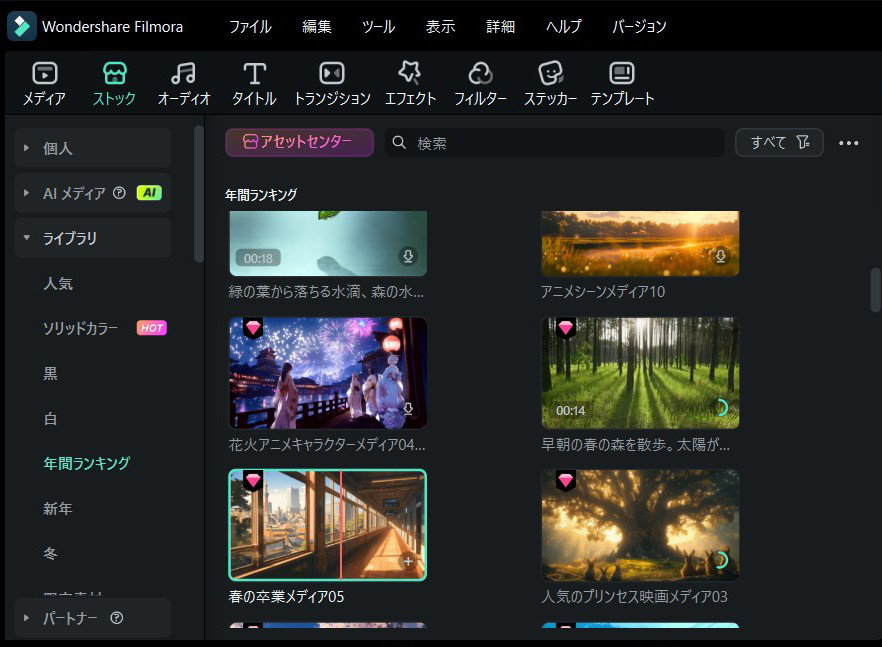
Task: Select the 人気 category in the sidebar
Action: (58, 284)
